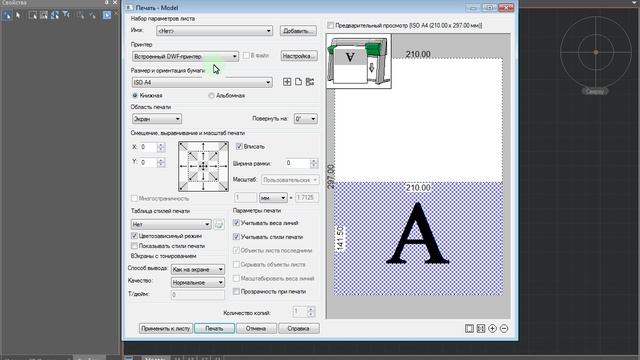
Task: Open the page setup Имя dropdown
Action: (x=214, y=31)
